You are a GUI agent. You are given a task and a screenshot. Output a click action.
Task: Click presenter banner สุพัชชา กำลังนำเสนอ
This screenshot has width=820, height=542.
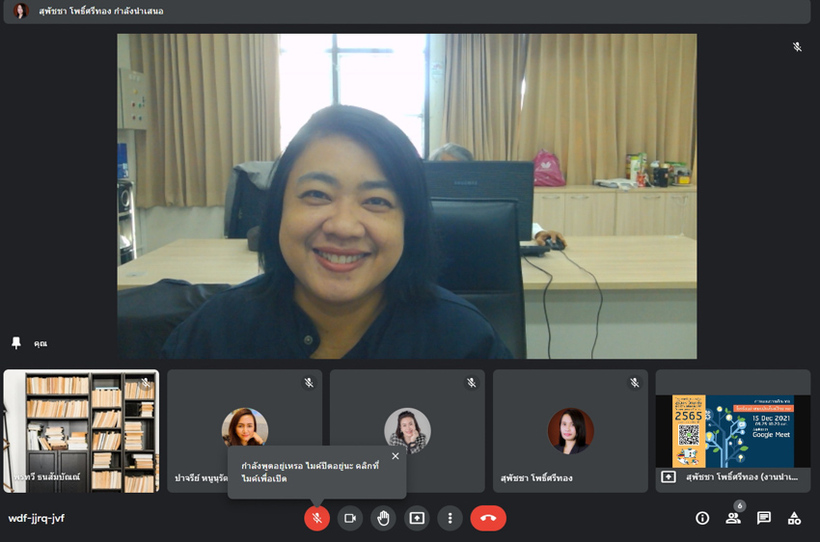[98, 11]
